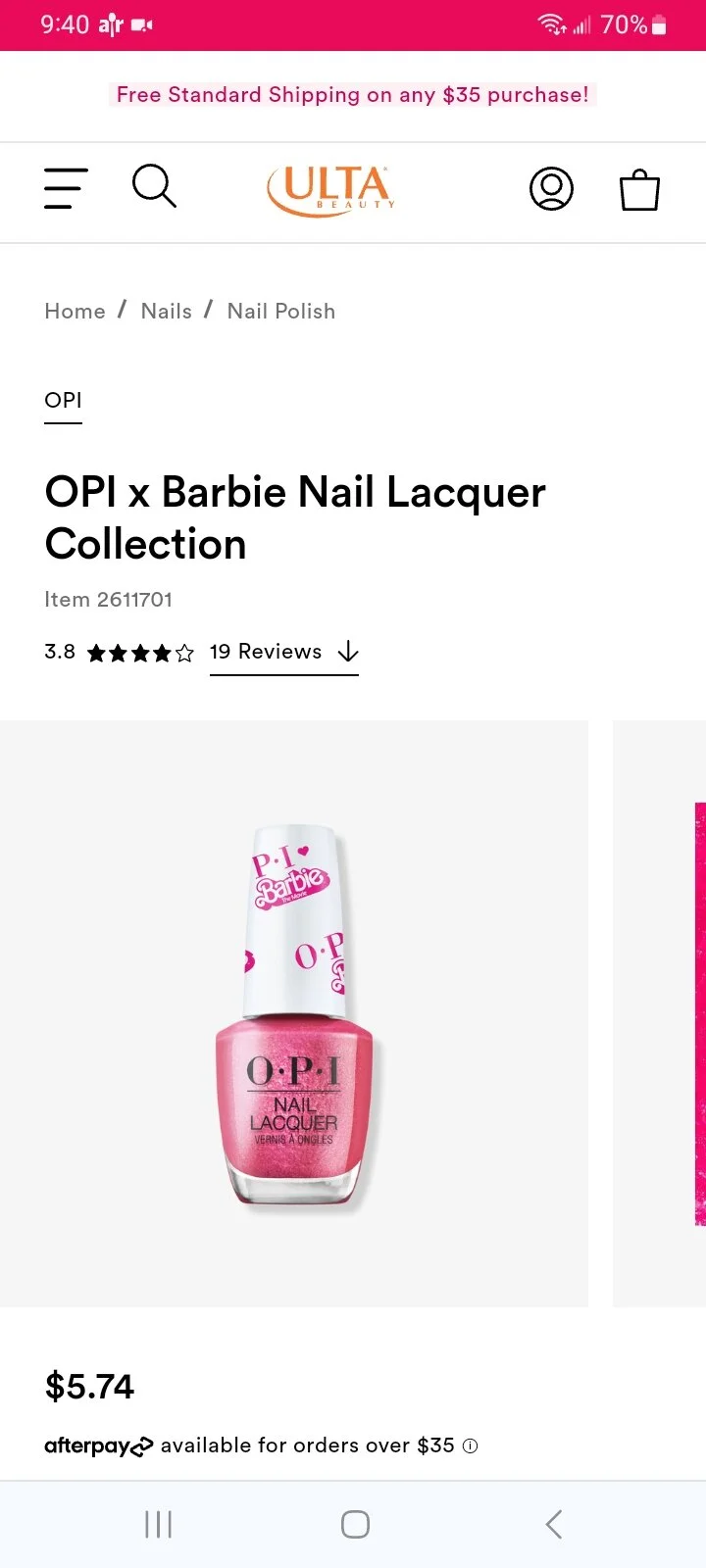Viewport: 706px width, 1568px height.
Task: Tap the Afterpay info icon
Action: 471,1445
